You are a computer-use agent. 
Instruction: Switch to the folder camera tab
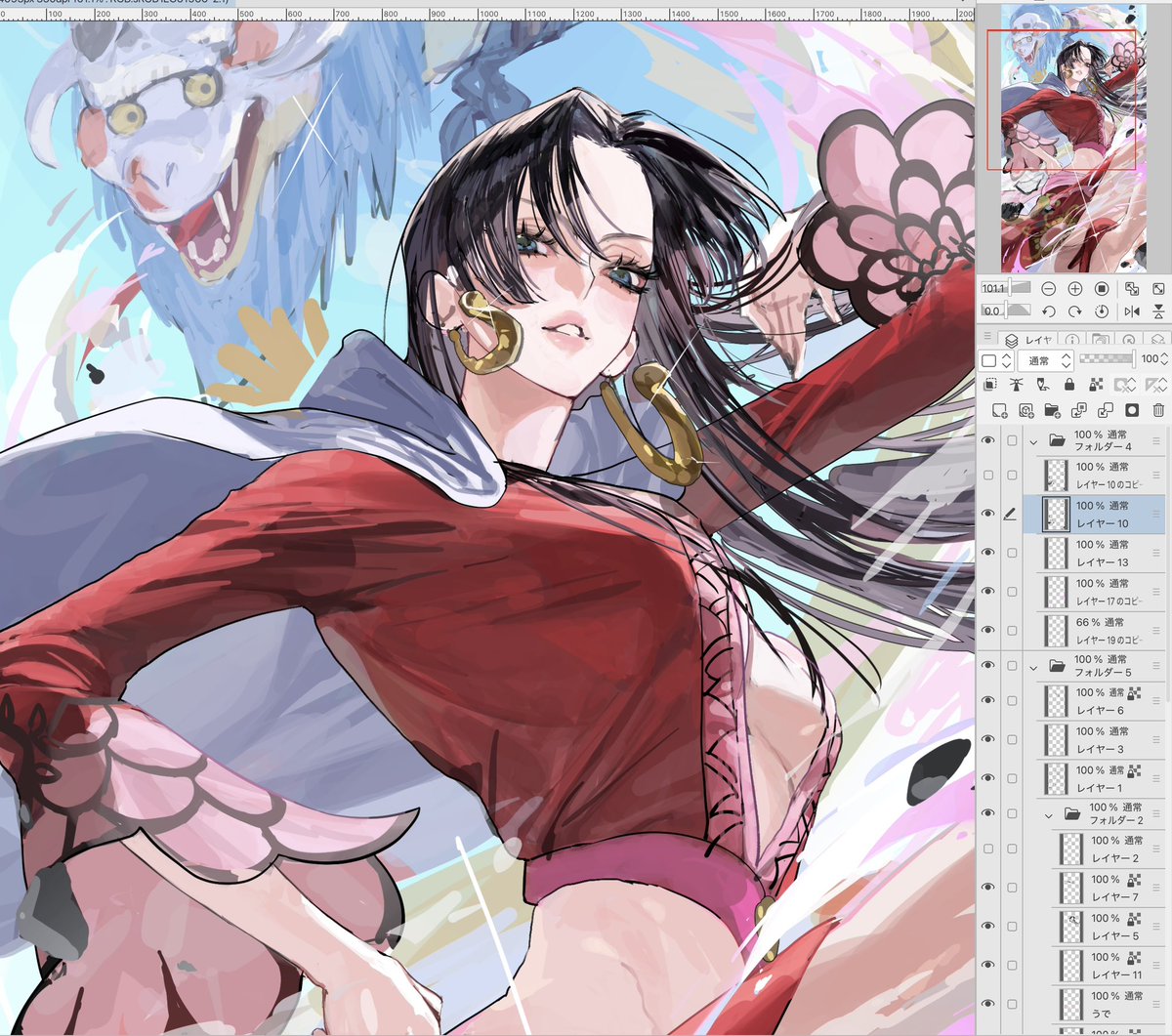[1101, 340]
